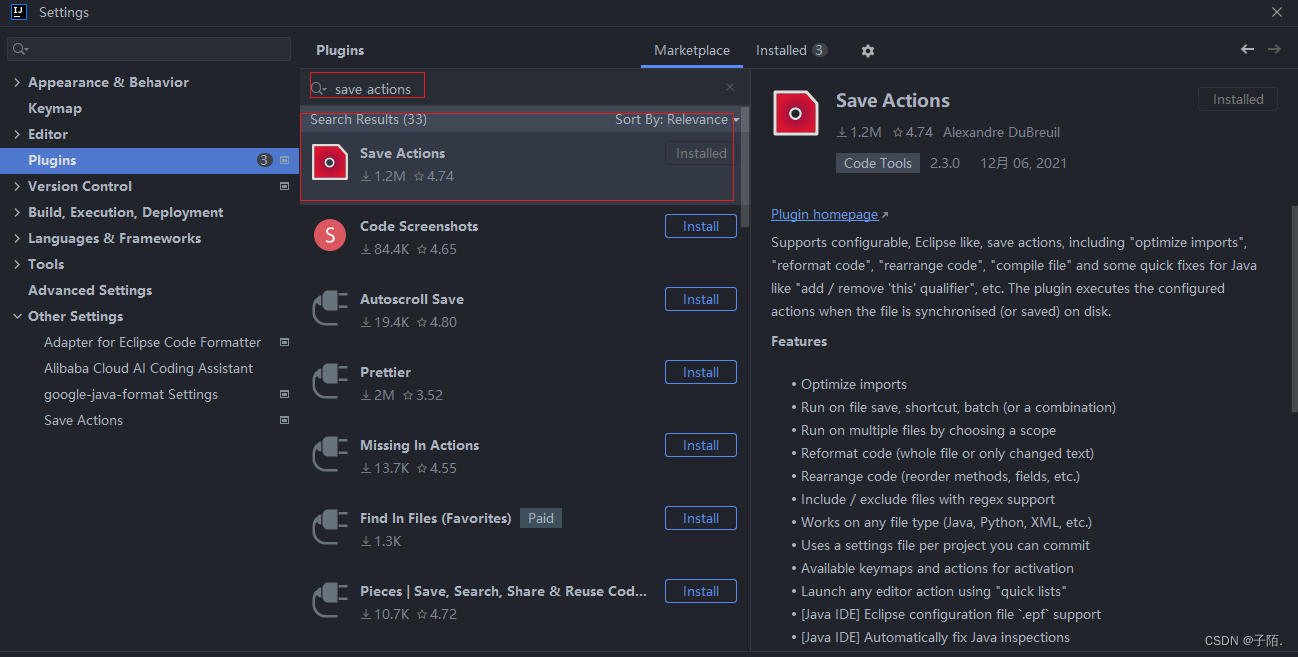Click the Prettier plugin icon
The image size is (1298, 657).
(330, 381)
